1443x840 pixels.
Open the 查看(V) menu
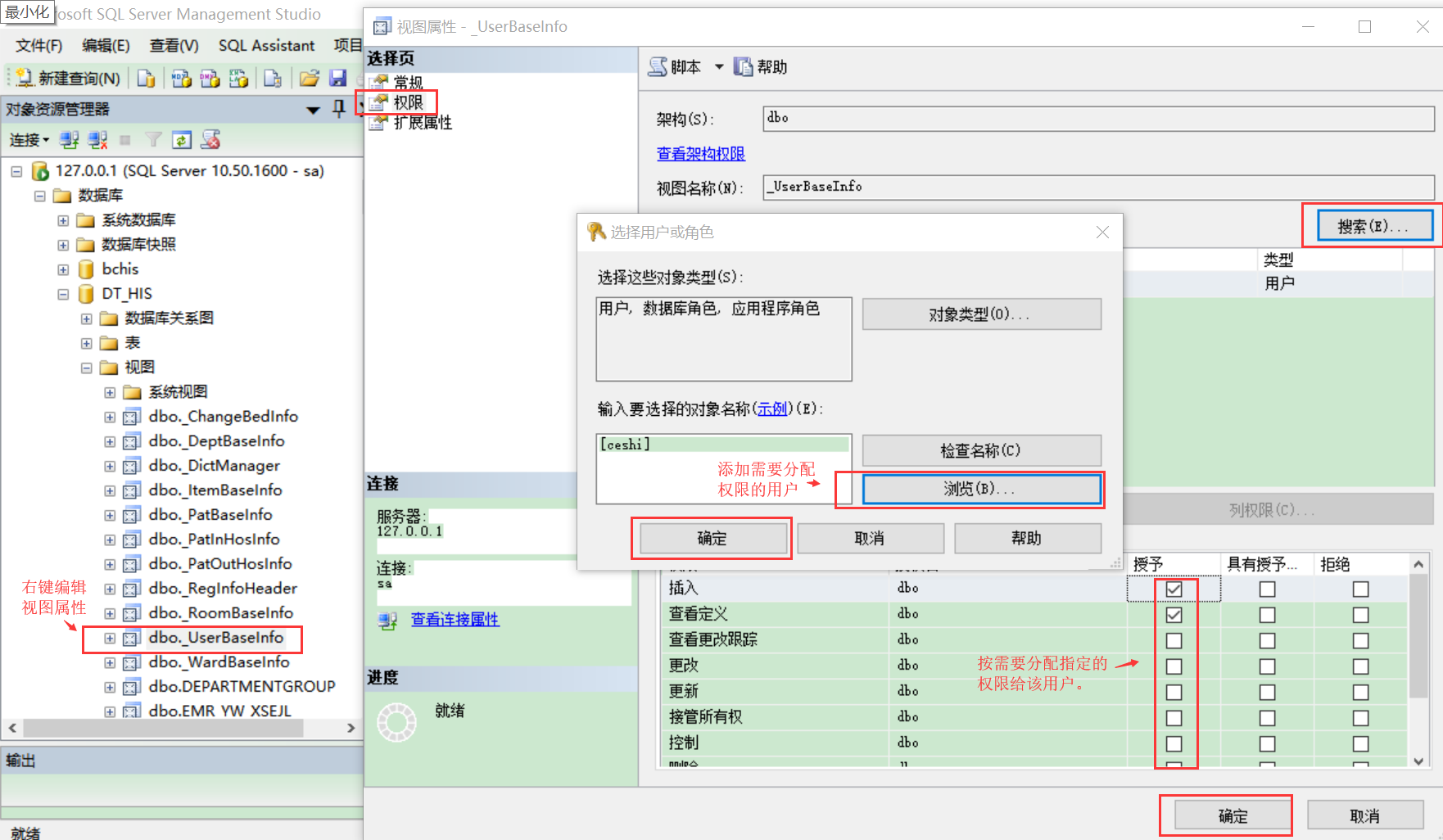pos(173,46)
